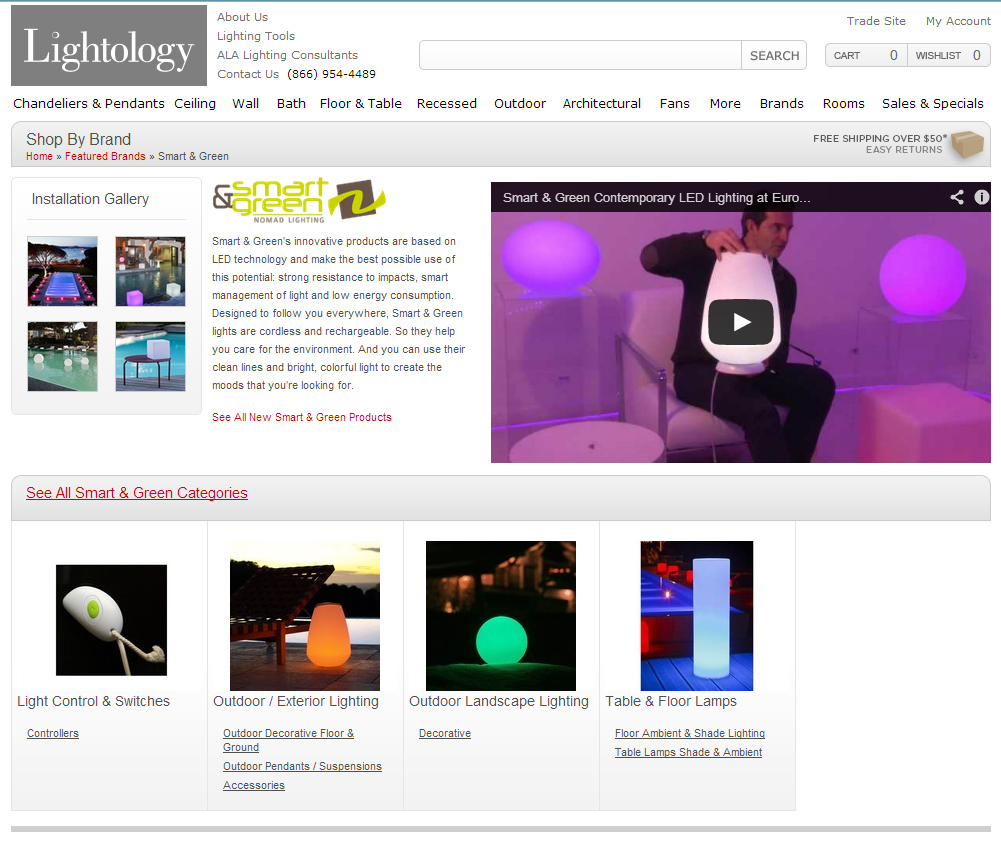The image size is (1001, 847).
Task: Click Table Lamps Shade & Ambient link
Action: tap(688, 753)
